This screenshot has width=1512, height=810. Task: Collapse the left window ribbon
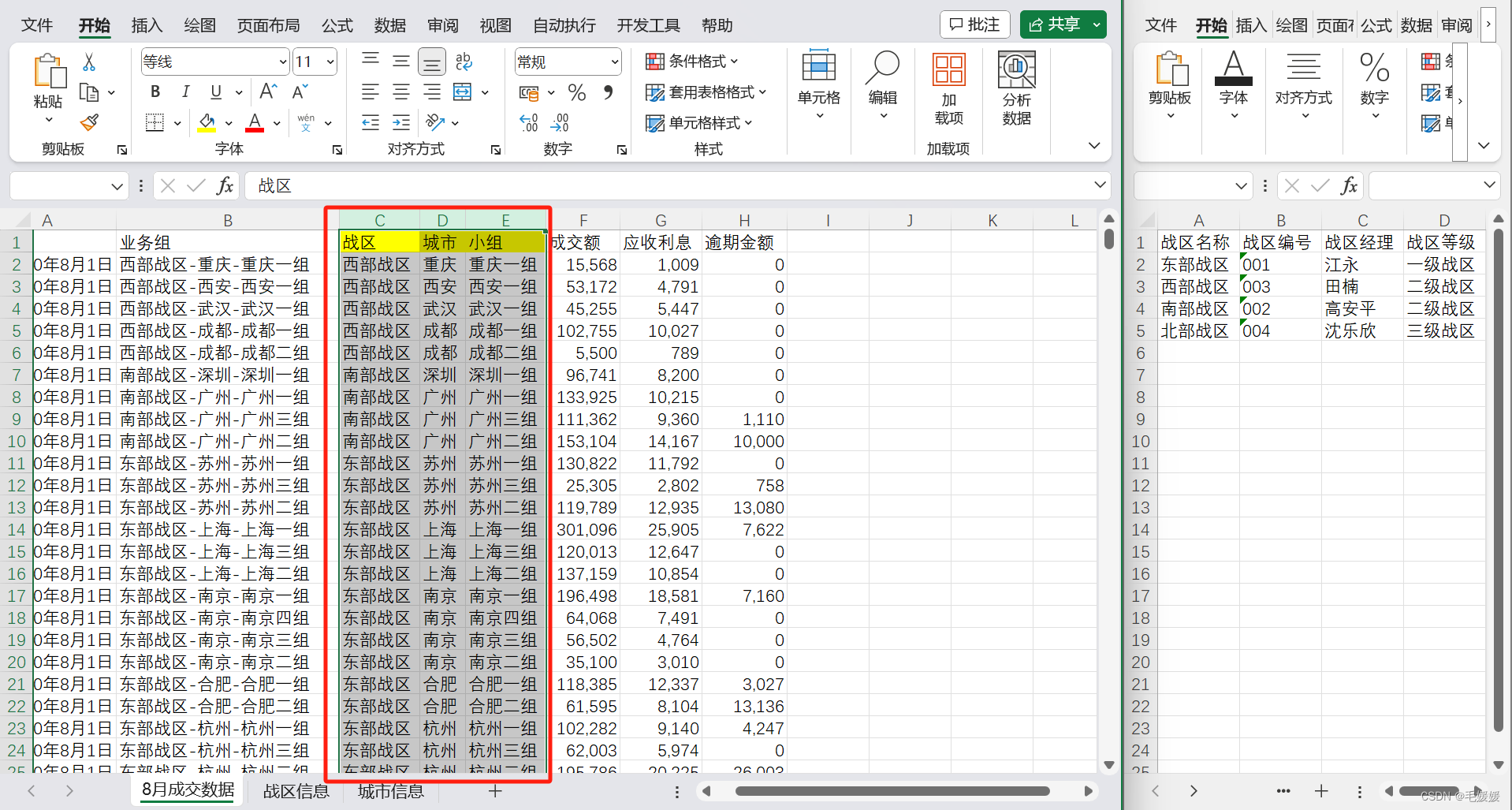point(1093,145)
